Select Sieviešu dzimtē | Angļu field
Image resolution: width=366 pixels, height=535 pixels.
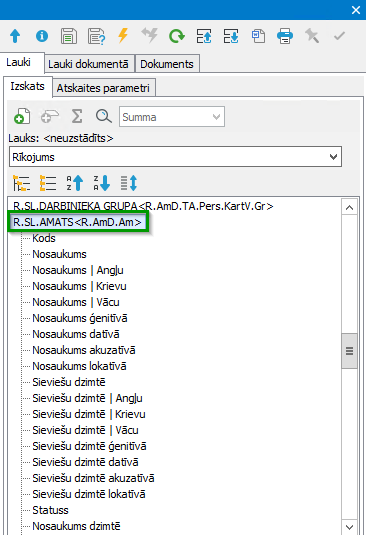87,398
